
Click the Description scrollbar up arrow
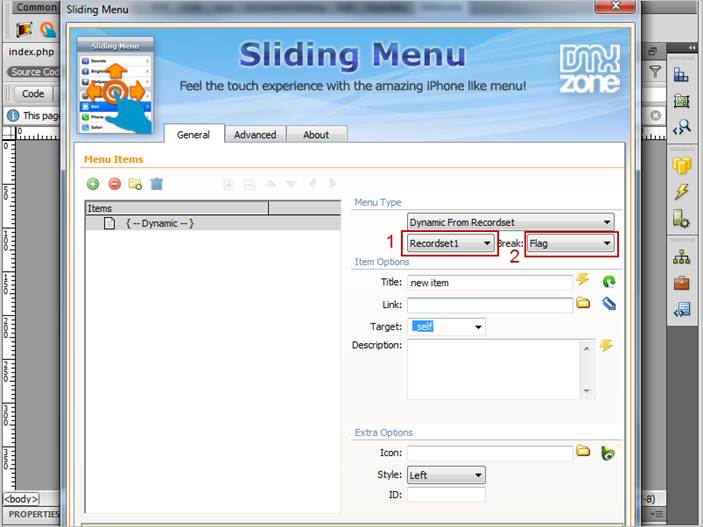point(586,348)
